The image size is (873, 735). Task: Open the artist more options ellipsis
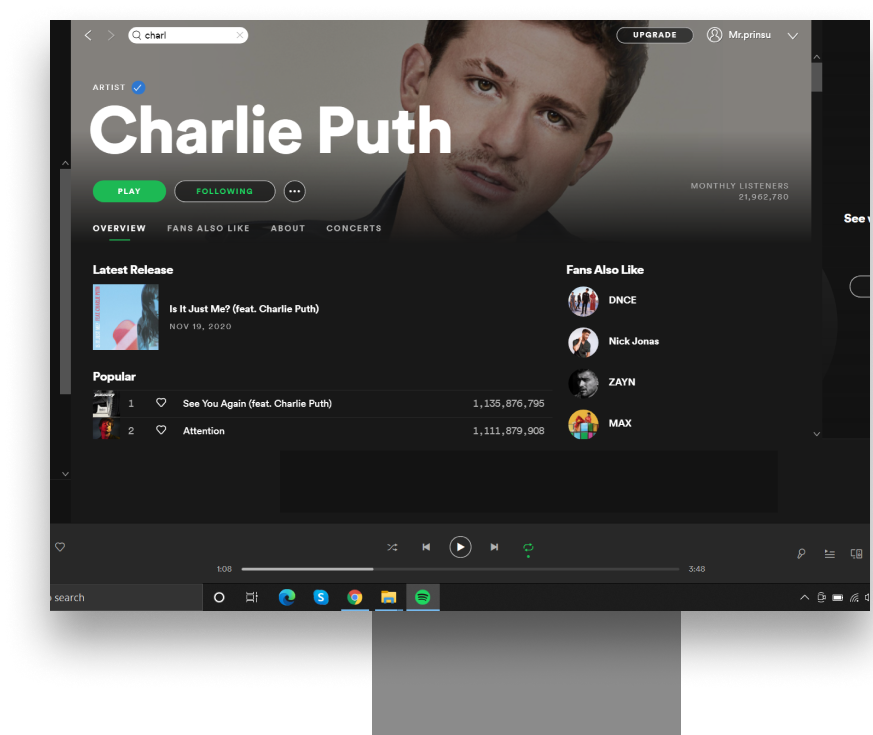(x=295, y=191)
